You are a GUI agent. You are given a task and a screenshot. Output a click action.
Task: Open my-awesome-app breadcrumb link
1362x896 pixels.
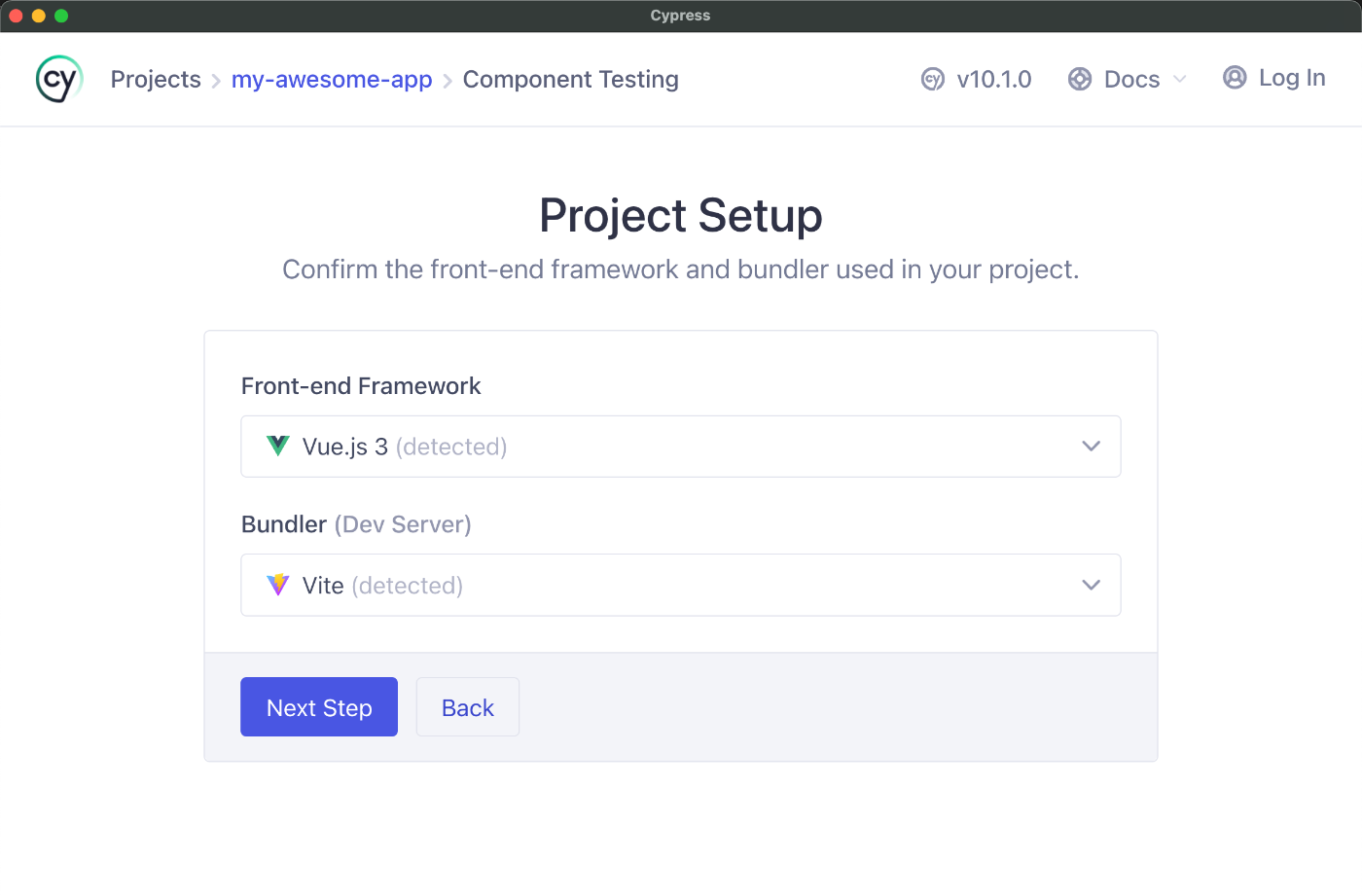tap(332, 80)
